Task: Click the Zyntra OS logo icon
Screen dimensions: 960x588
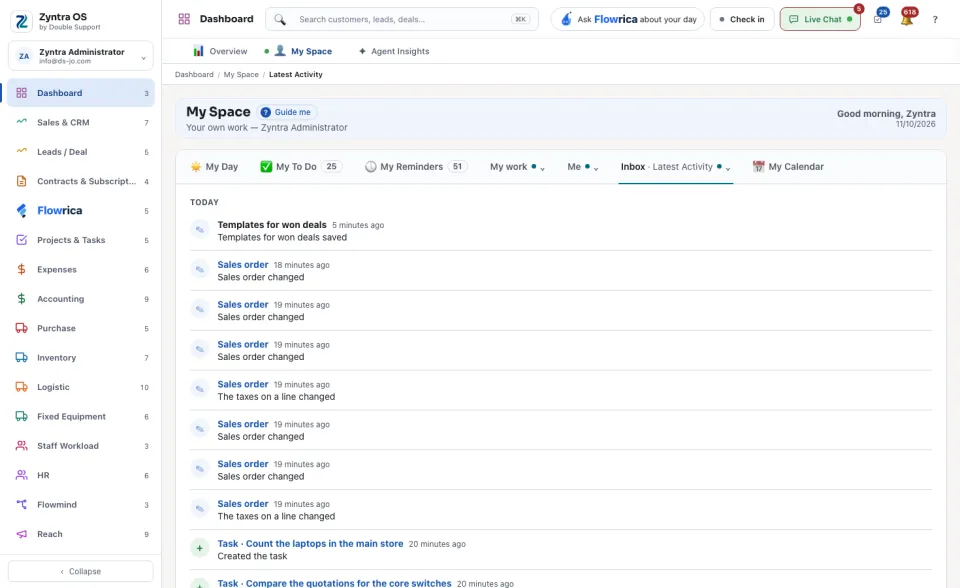Action: (21, 21)
